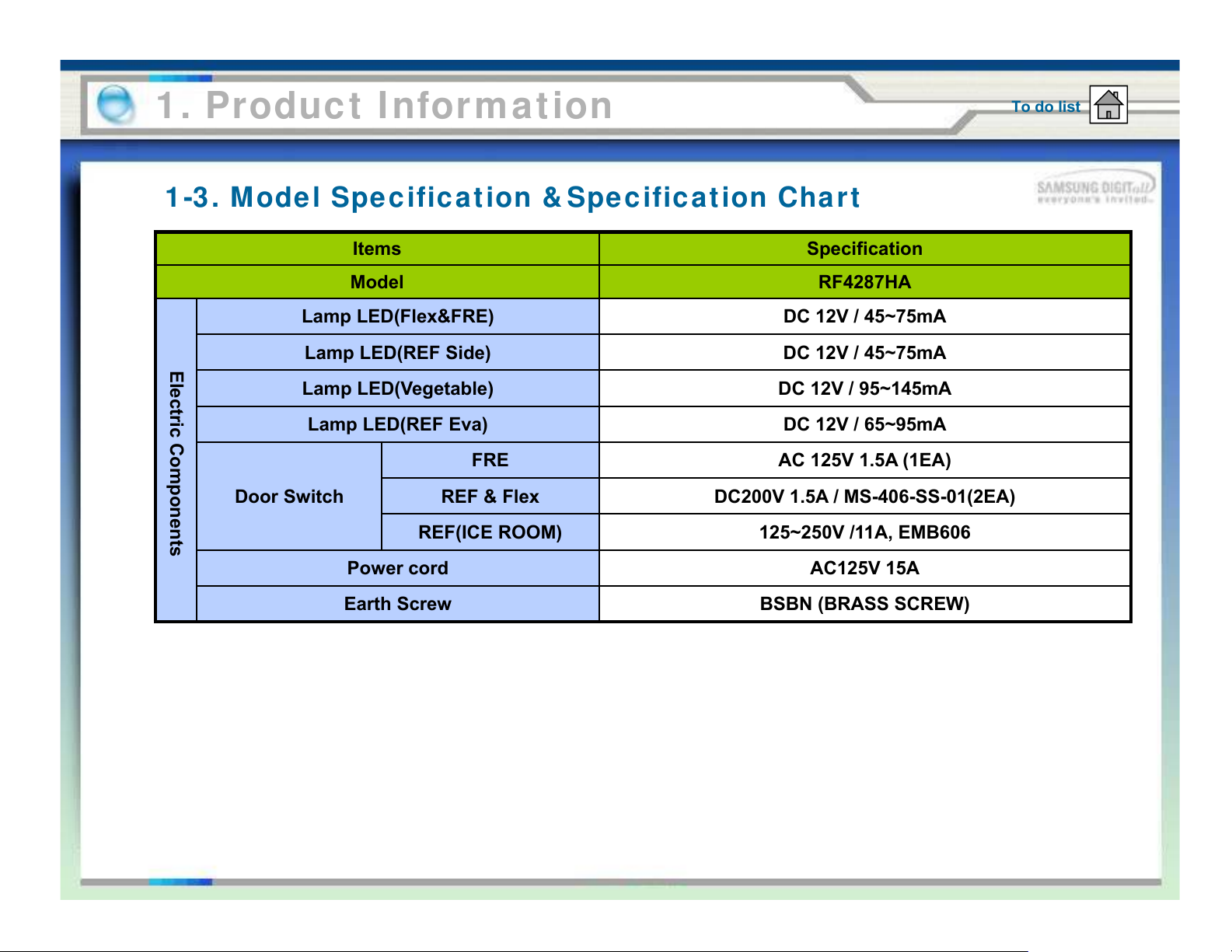
Task: Click the Samsung Digitall logo
Action: coord(1096,187)
